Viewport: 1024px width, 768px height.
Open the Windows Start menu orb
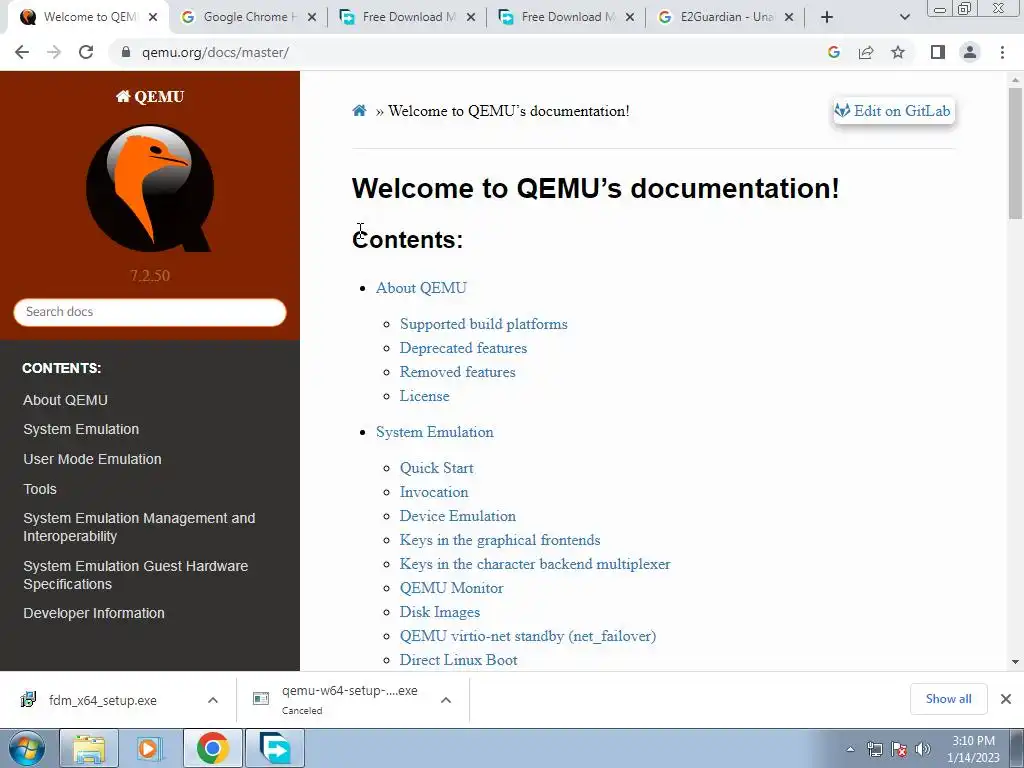point(27,748)
